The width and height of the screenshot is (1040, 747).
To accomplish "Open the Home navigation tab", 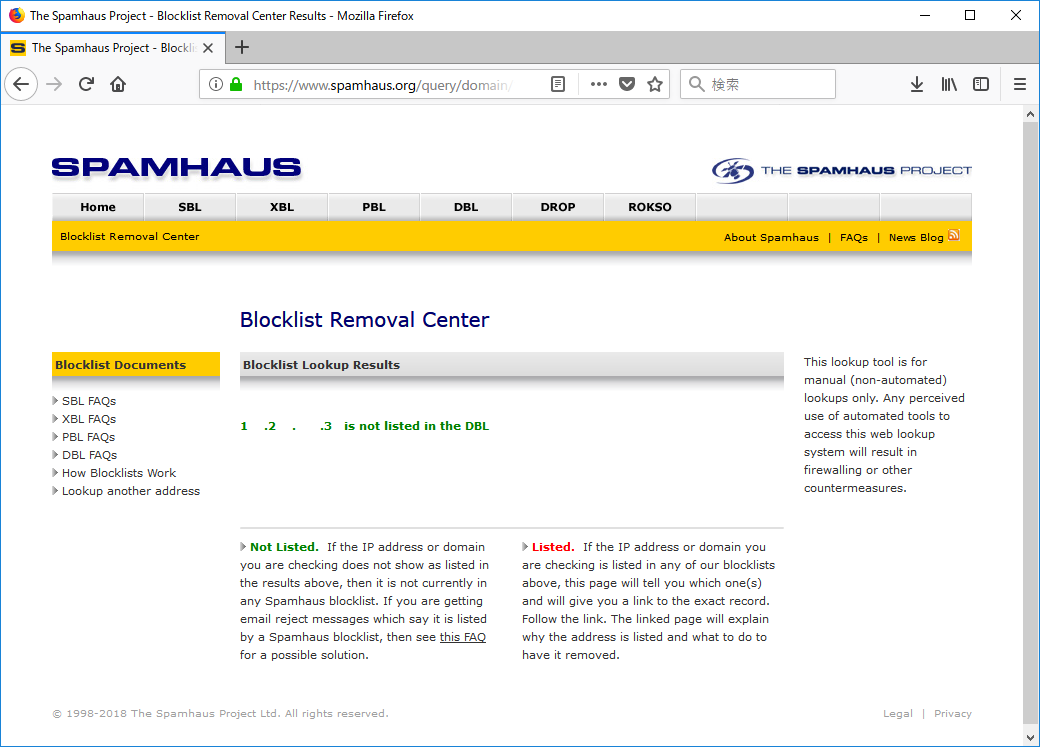I will point(98,207).
